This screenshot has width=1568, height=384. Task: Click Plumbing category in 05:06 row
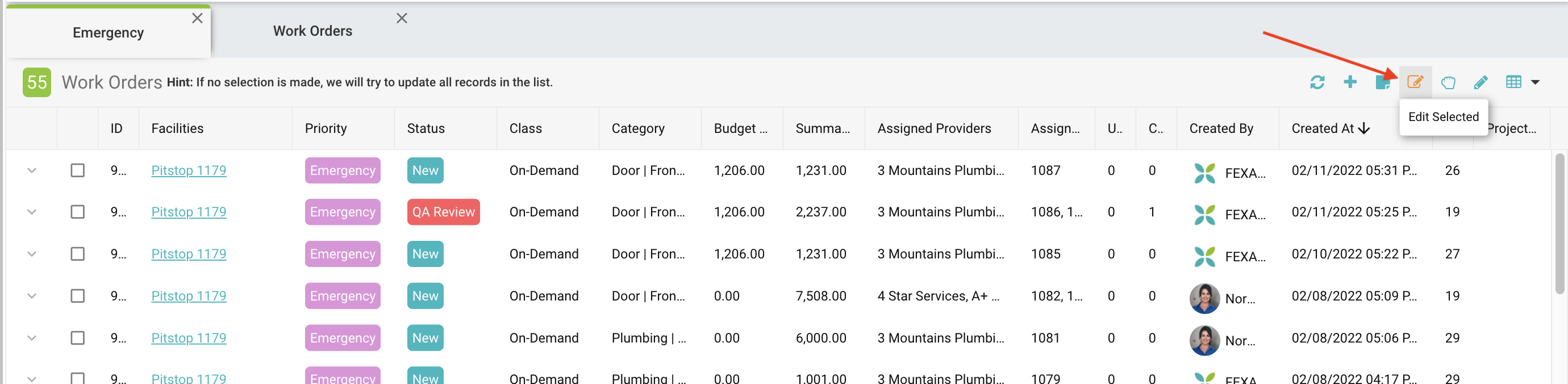pyautogui.click(x=648, y=338)
